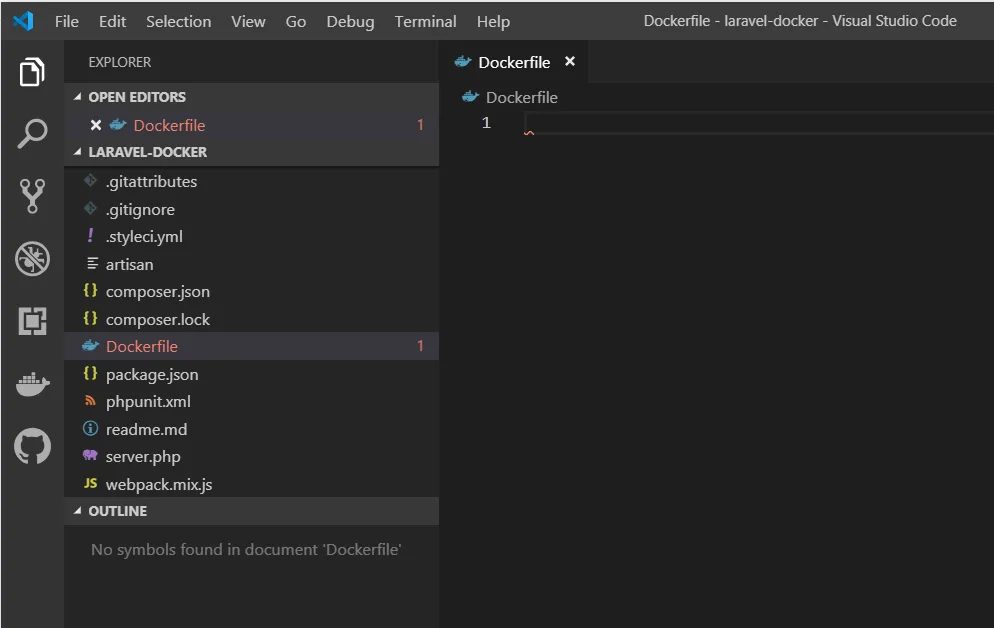994x628 pixels.
Task: Open composer.json in the explorer
Action: 252,292
